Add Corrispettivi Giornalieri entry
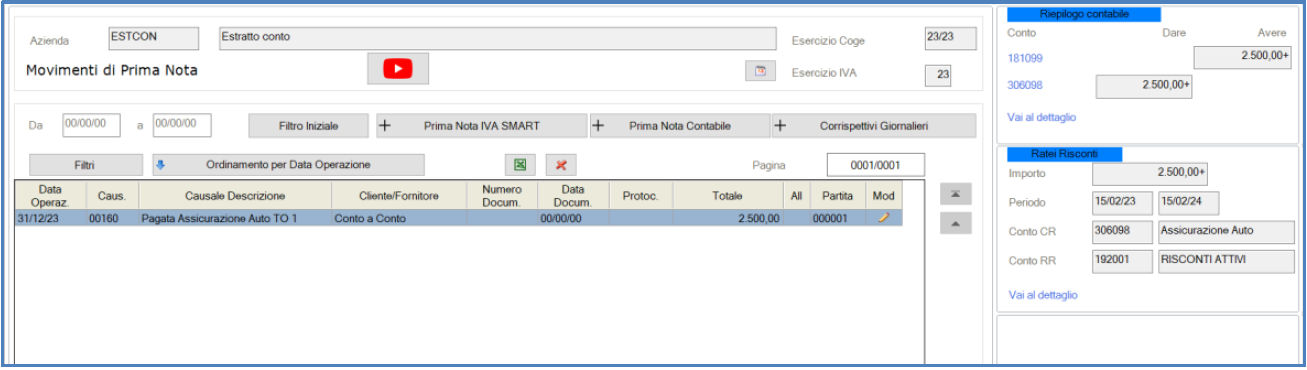Viewport: 1307px width, 370px height. pos(873,127)
